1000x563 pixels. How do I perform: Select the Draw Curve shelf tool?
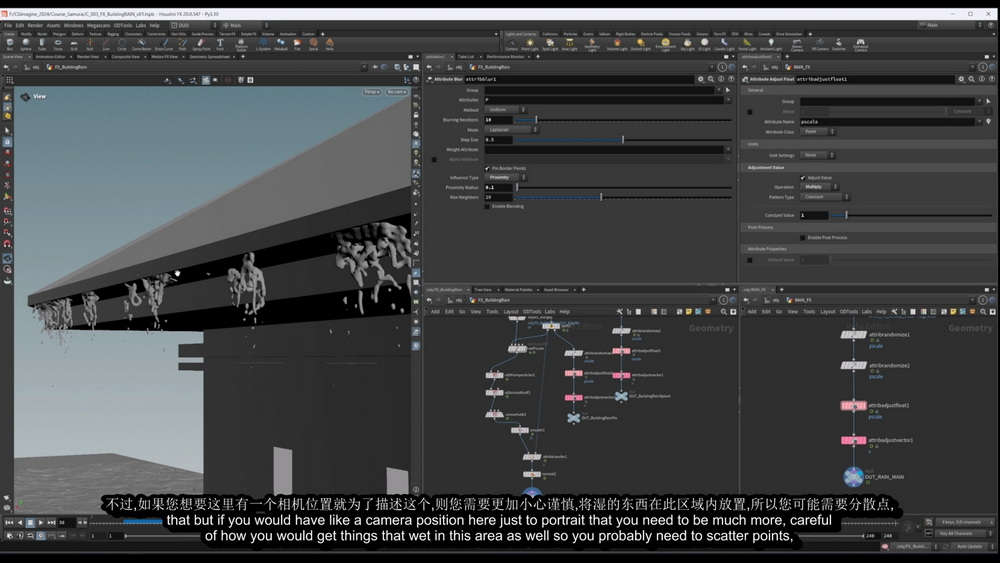click(x=164, y=44)
